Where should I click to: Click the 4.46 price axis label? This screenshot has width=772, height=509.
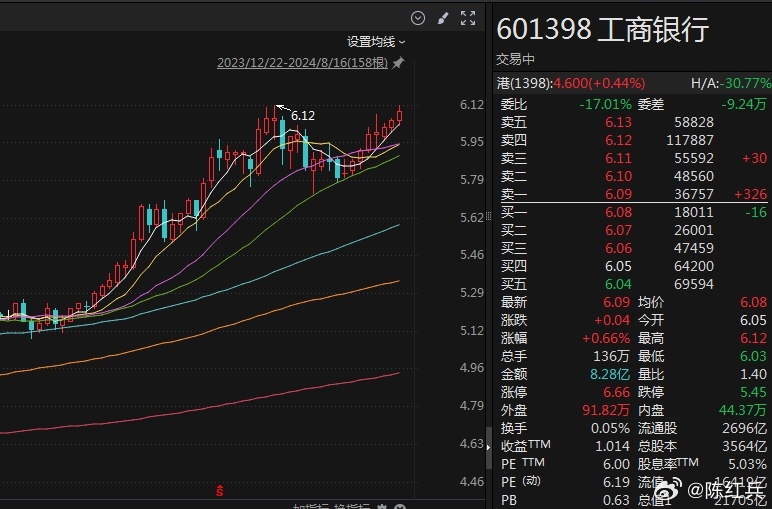pos(472,481)
